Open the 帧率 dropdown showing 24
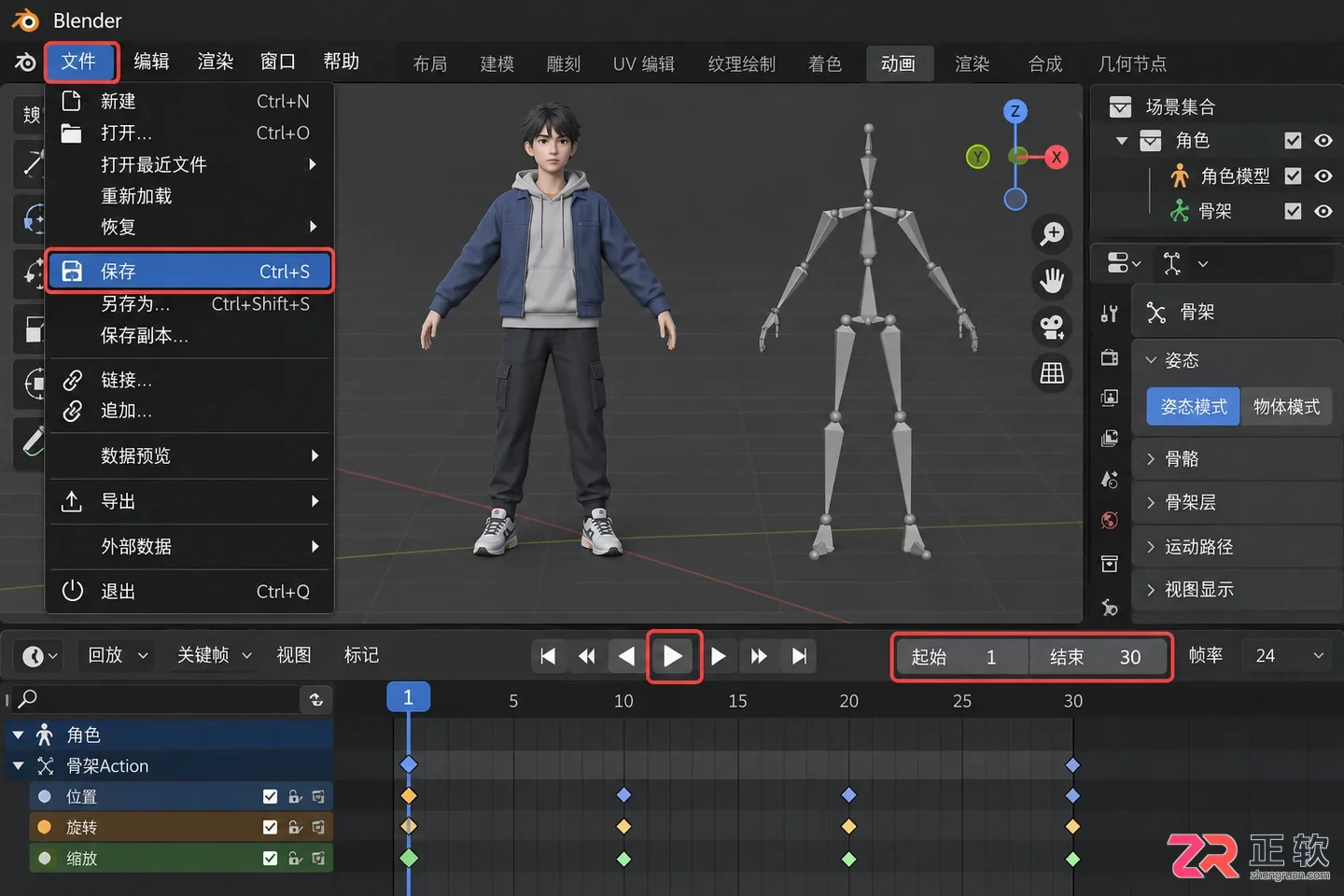 point(1289,656)
